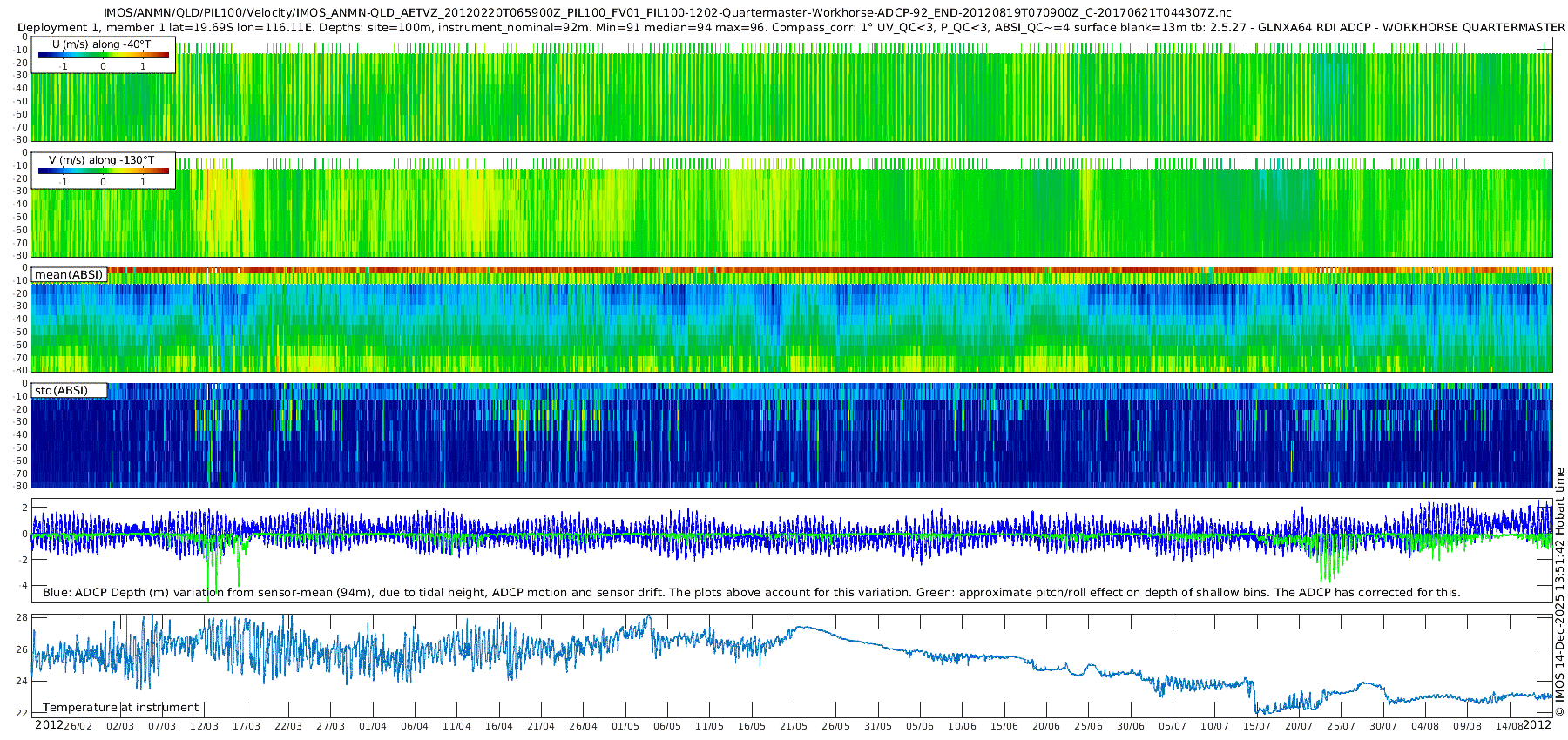Screen dimensions: 1568x740
Task: Click the V velocity colorbar legend
Action: 103,172
